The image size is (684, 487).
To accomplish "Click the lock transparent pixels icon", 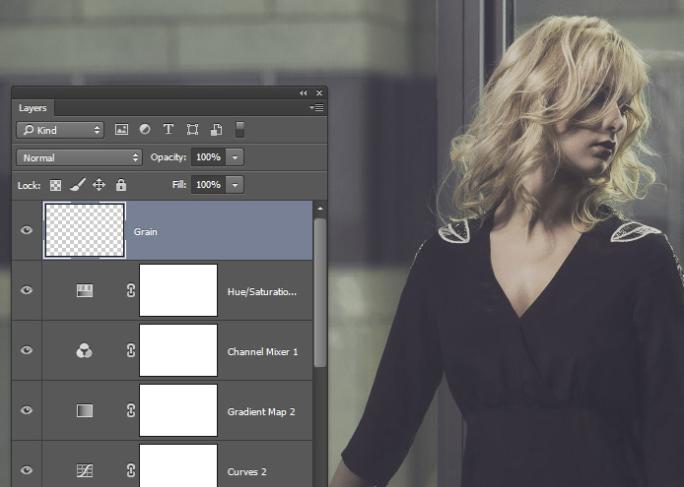I will pos(56,185).
